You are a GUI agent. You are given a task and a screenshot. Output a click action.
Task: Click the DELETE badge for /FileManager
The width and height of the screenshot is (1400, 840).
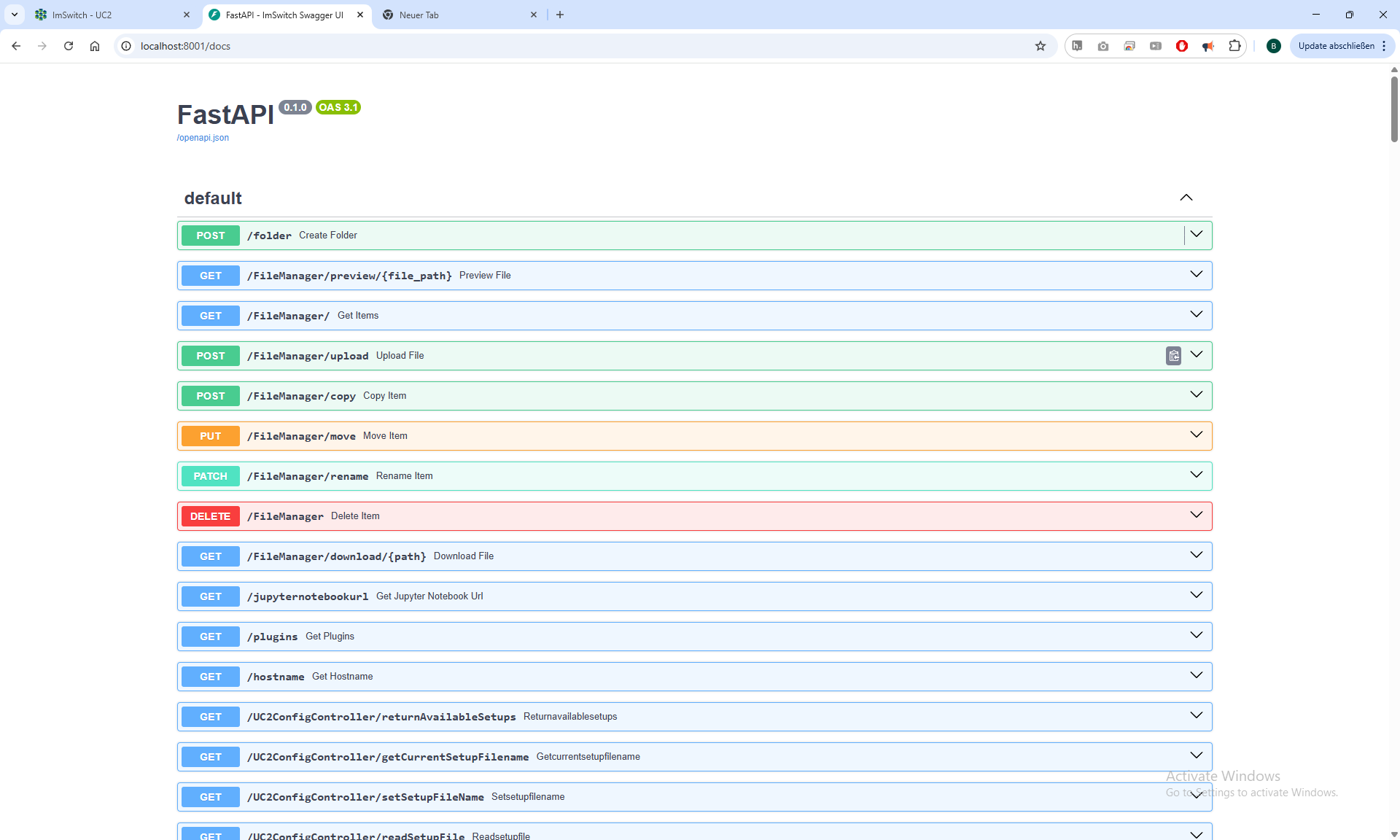click(x=211, y=516)
